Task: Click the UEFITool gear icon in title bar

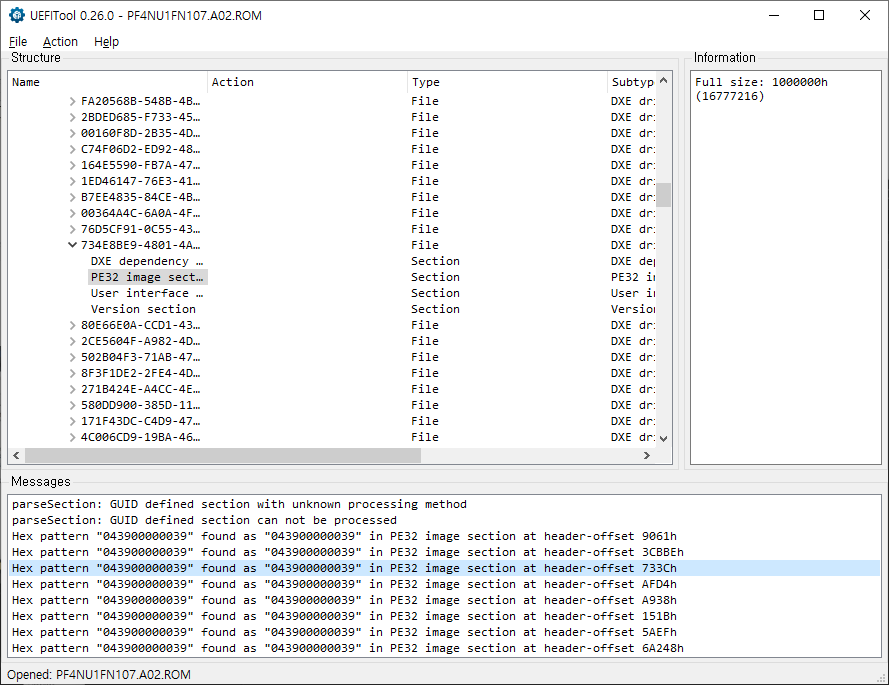Action: pyautogui.click(x=16, y=15)
